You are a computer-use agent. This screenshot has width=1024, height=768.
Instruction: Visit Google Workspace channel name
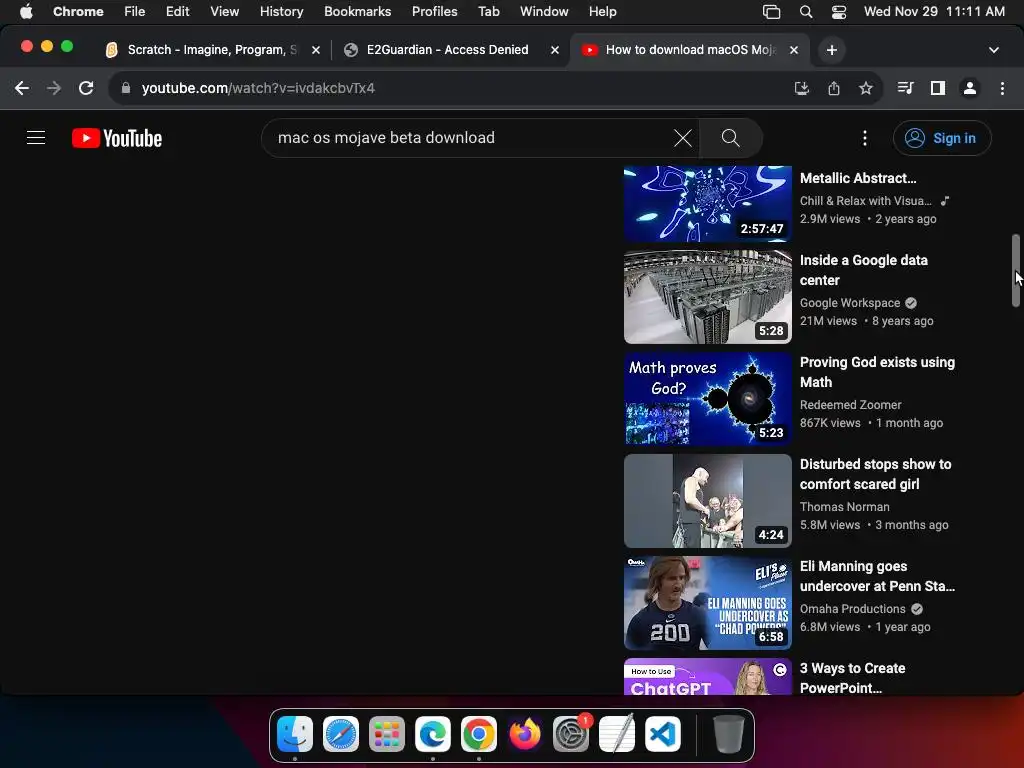pos(850,302)
